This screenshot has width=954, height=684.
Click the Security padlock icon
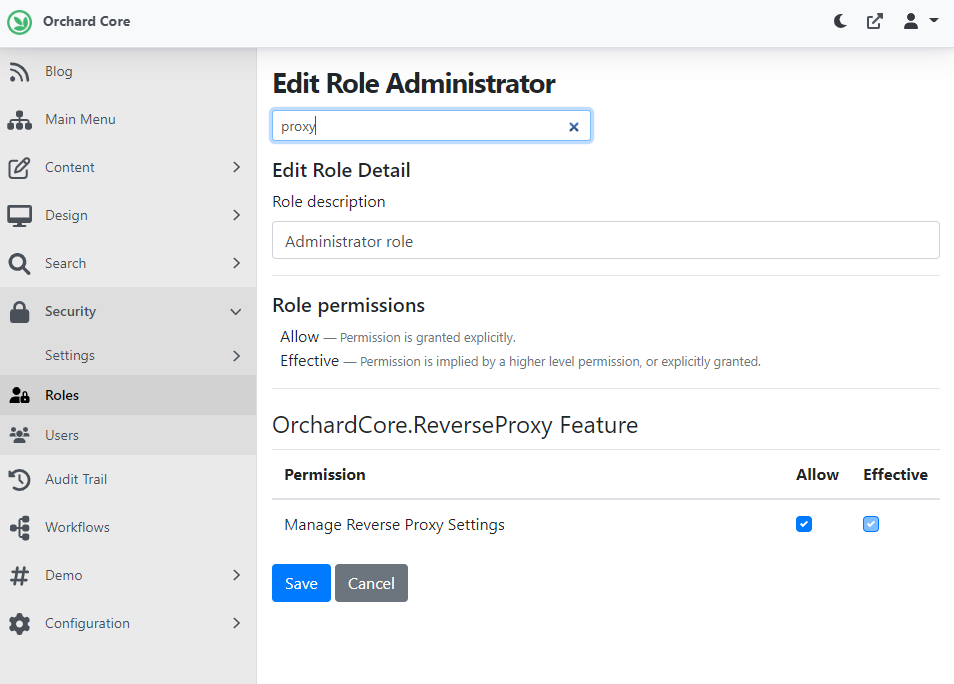tap(19, 312)
